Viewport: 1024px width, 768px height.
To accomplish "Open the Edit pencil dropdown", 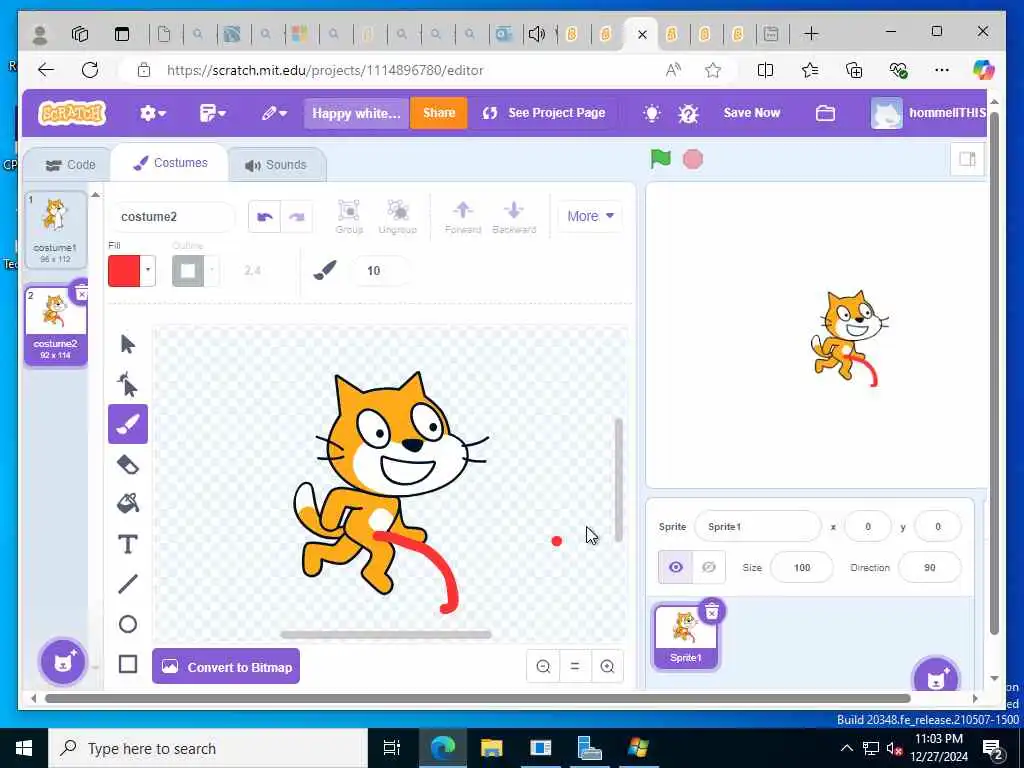I will click(x=274, y=114).
